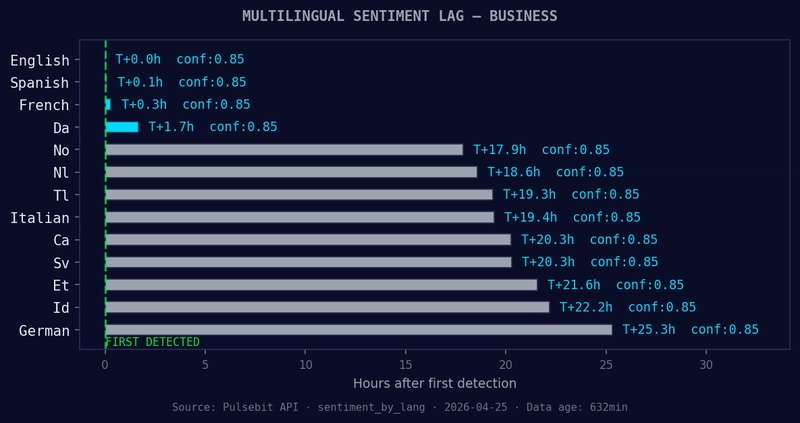Select the Tl language label
800x423 pixels.
[x=61, y=195]
